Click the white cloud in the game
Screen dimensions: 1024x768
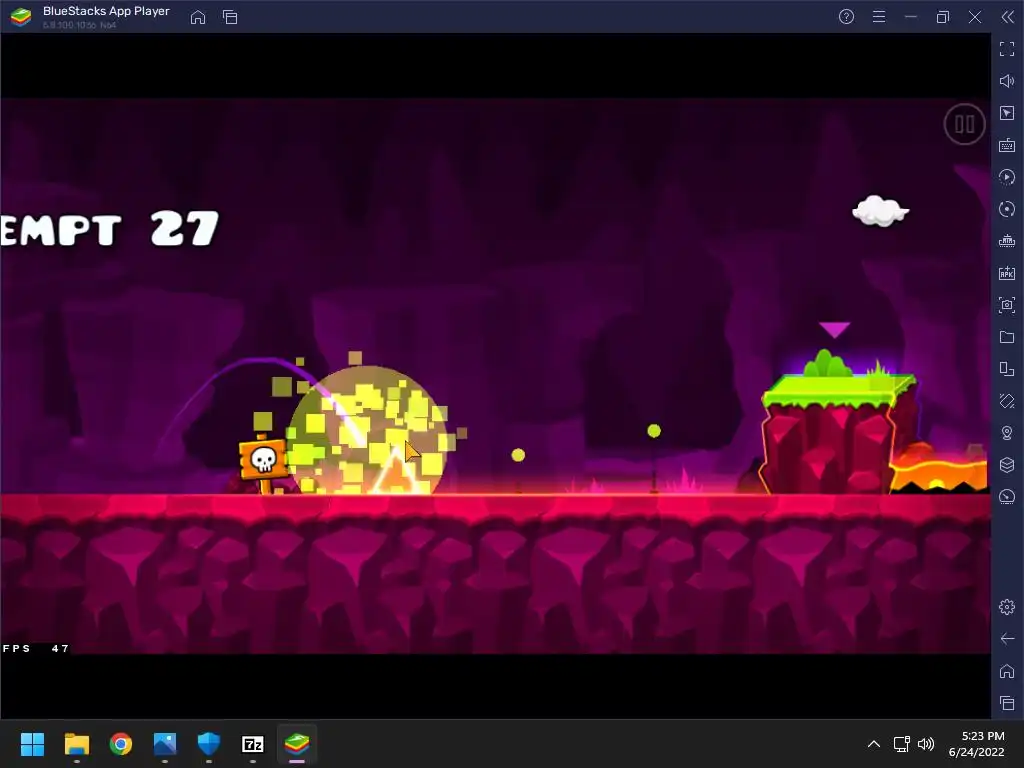point(880,212)
